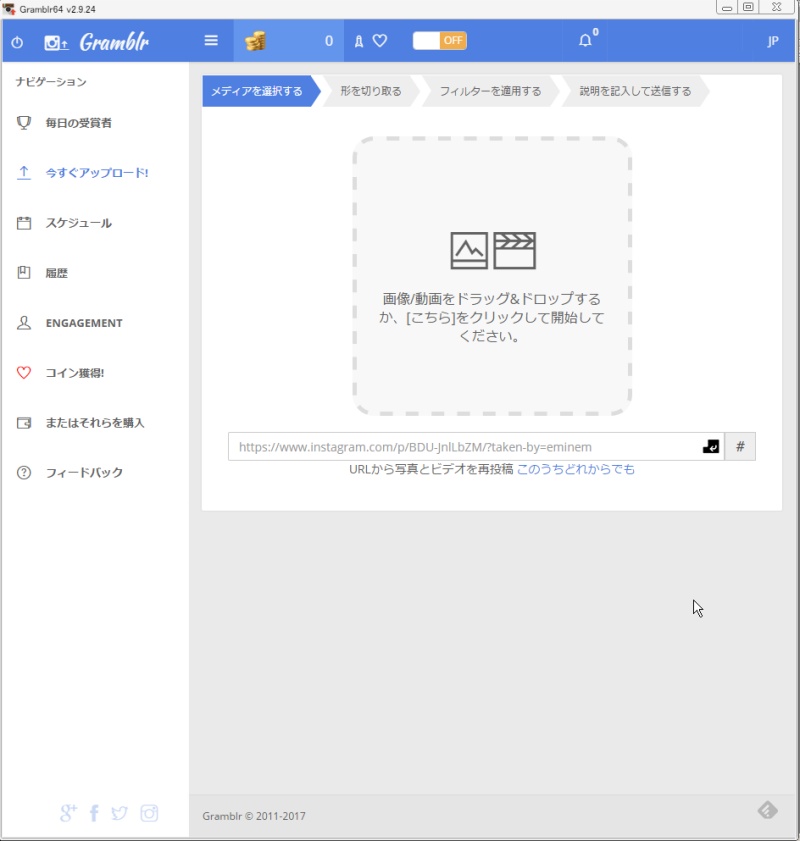800x841 pixels.
Task: Click the hashtag # button
Action: point(740,446)
